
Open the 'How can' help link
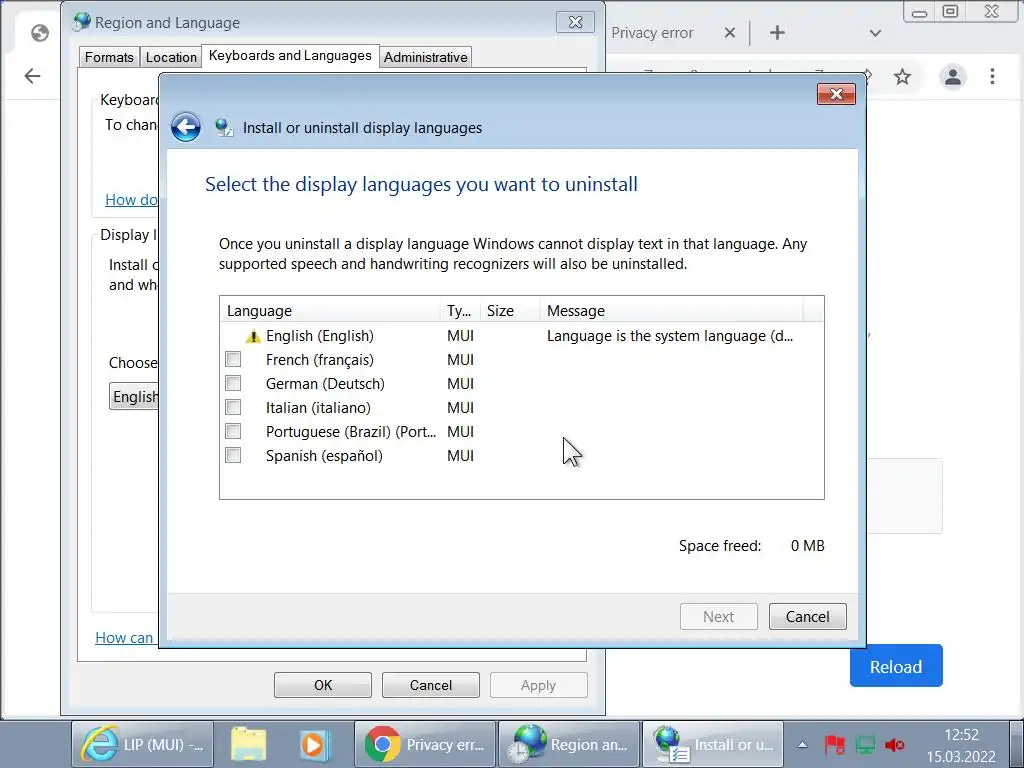pos(124,637)
